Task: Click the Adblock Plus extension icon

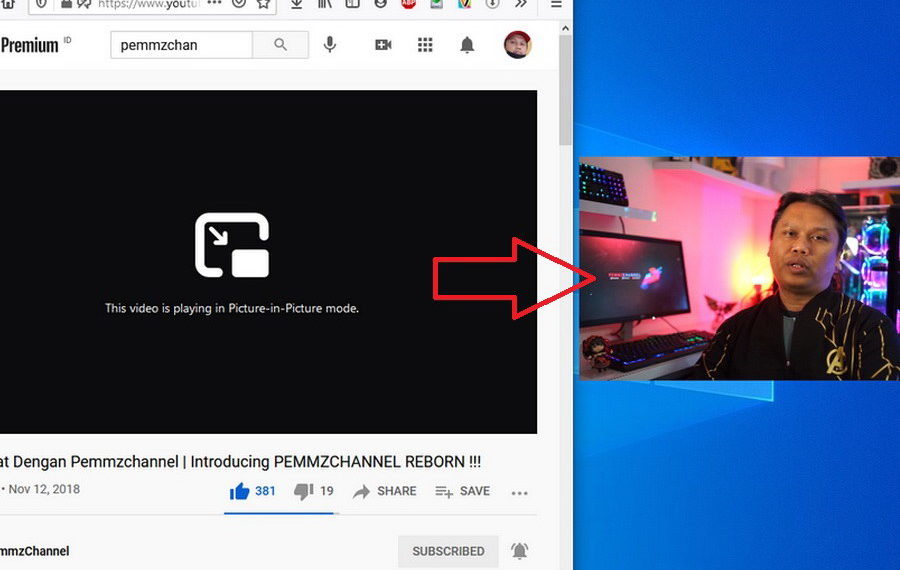Action: click(x=408, y=3)
